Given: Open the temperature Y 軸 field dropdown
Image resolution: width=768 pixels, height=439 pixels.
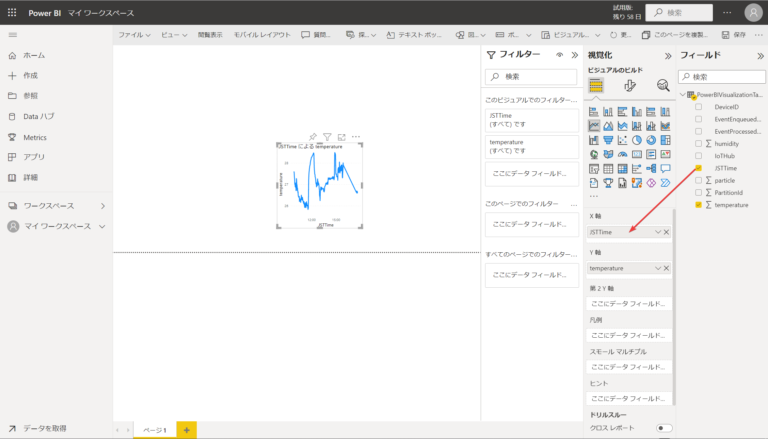Looking at the screenshot, I should pos(657,269).
